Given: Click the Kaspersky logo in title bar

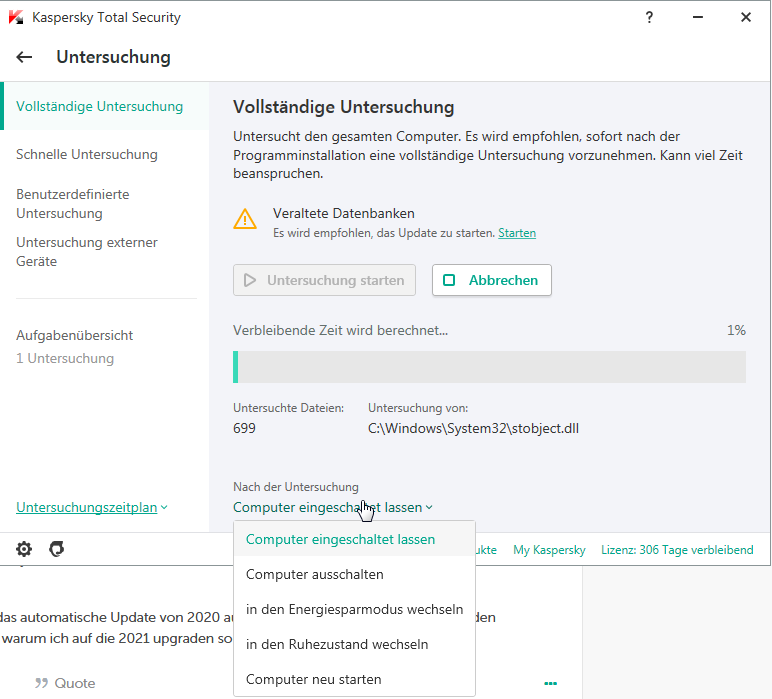Looking at the screenshot, I should point(16,17).
